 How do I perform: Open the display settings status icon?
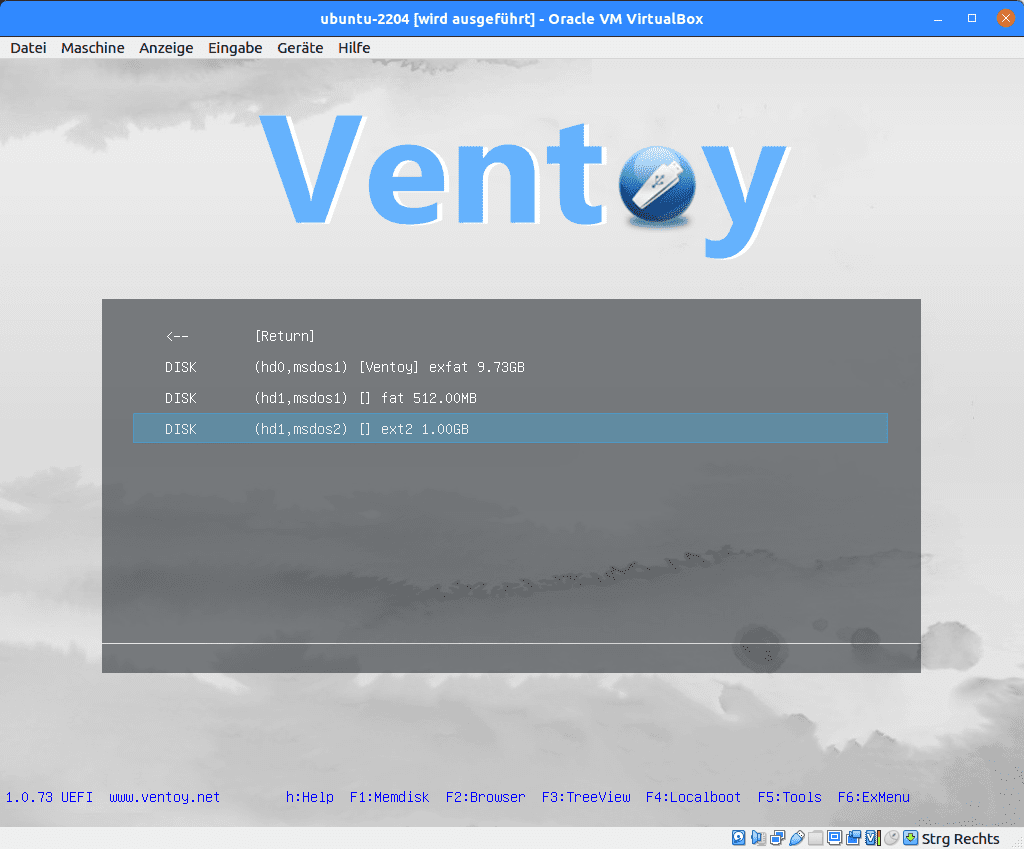(835, 838)
